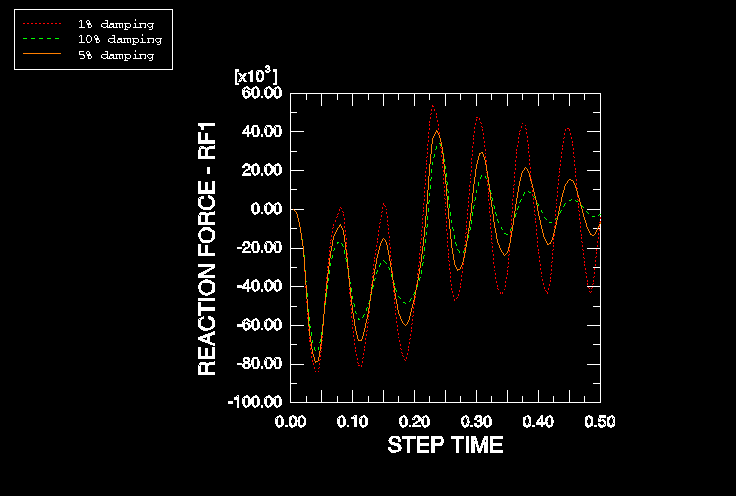Screen dimensions: 736x496
Task: Click the [x10³] scale multiplier label
Action: point(255,76)
